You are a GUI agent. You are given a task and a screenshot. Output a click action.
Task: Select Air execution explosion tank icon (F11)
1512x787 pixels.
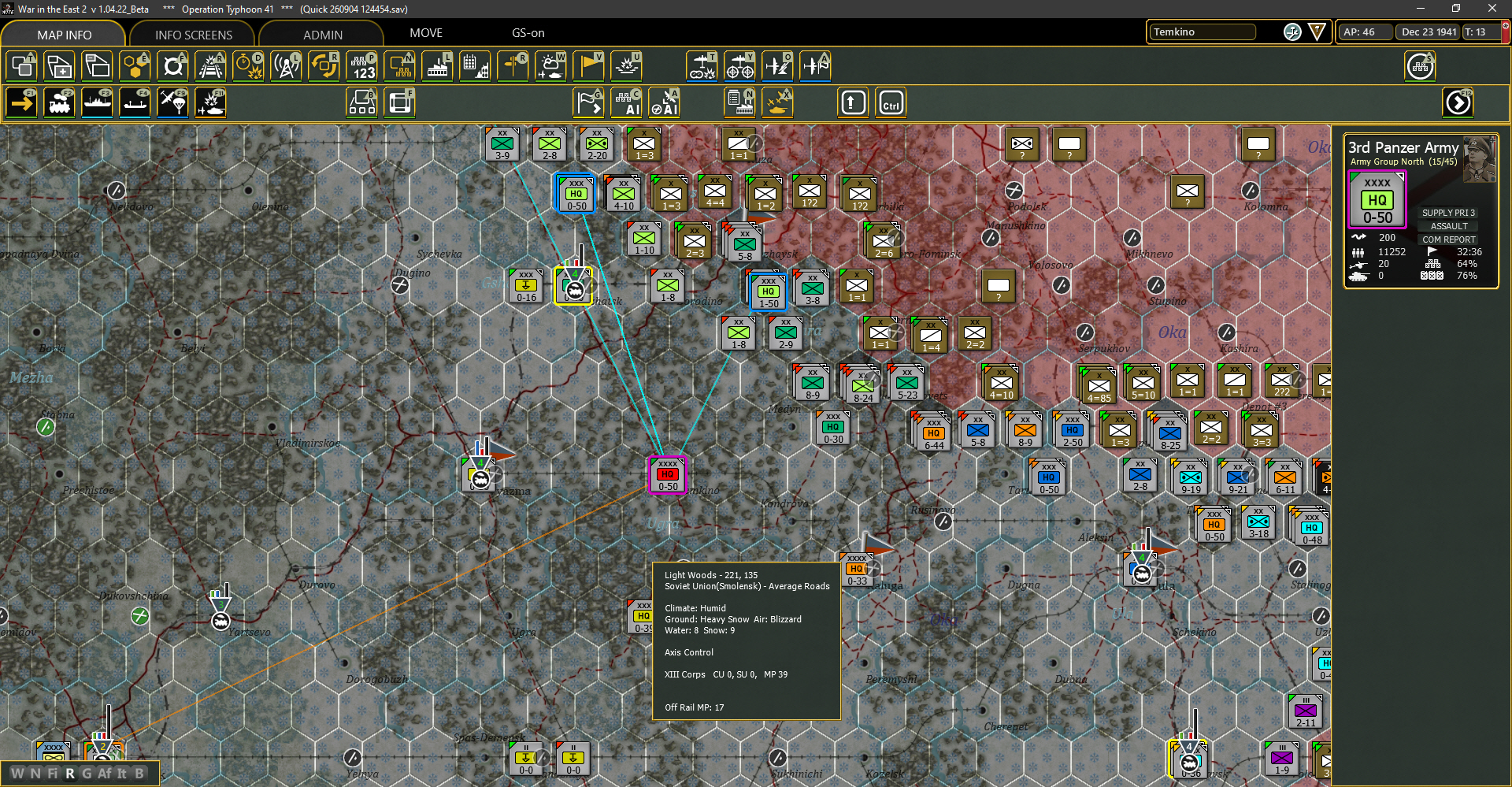[x=211, y=102]
